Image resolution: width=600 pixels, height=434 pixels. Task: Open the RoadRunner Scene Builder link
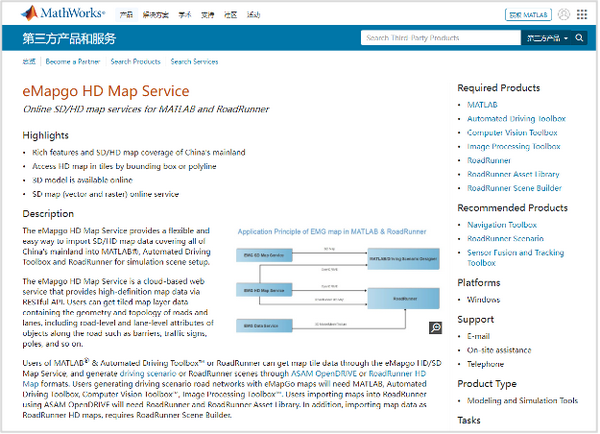515,188
